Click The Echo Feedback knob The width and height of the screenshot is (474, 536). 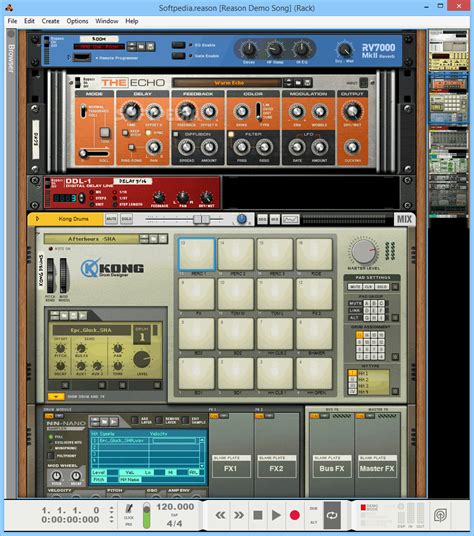coord(186,111)
